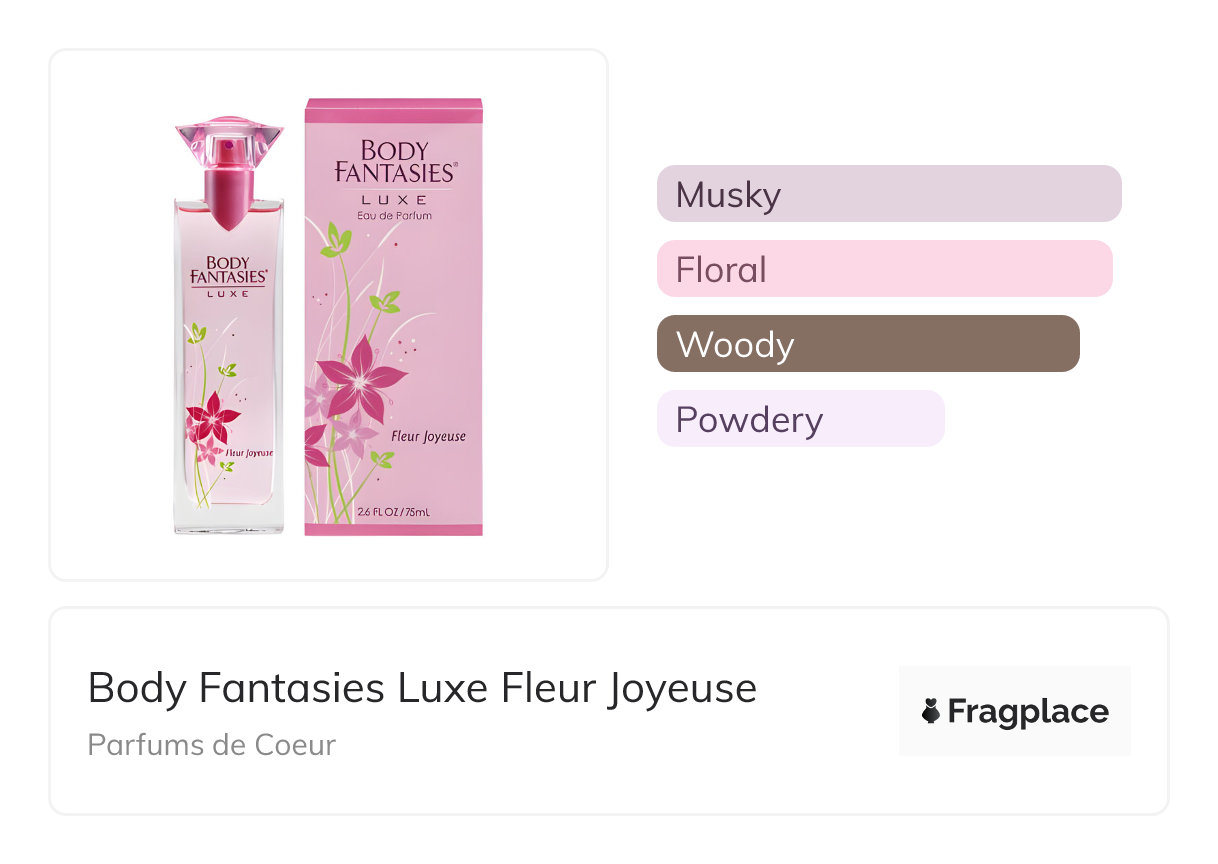1218x864 pixels.
Task: Click the Body Fantasies logo on box
Action: 394,163
